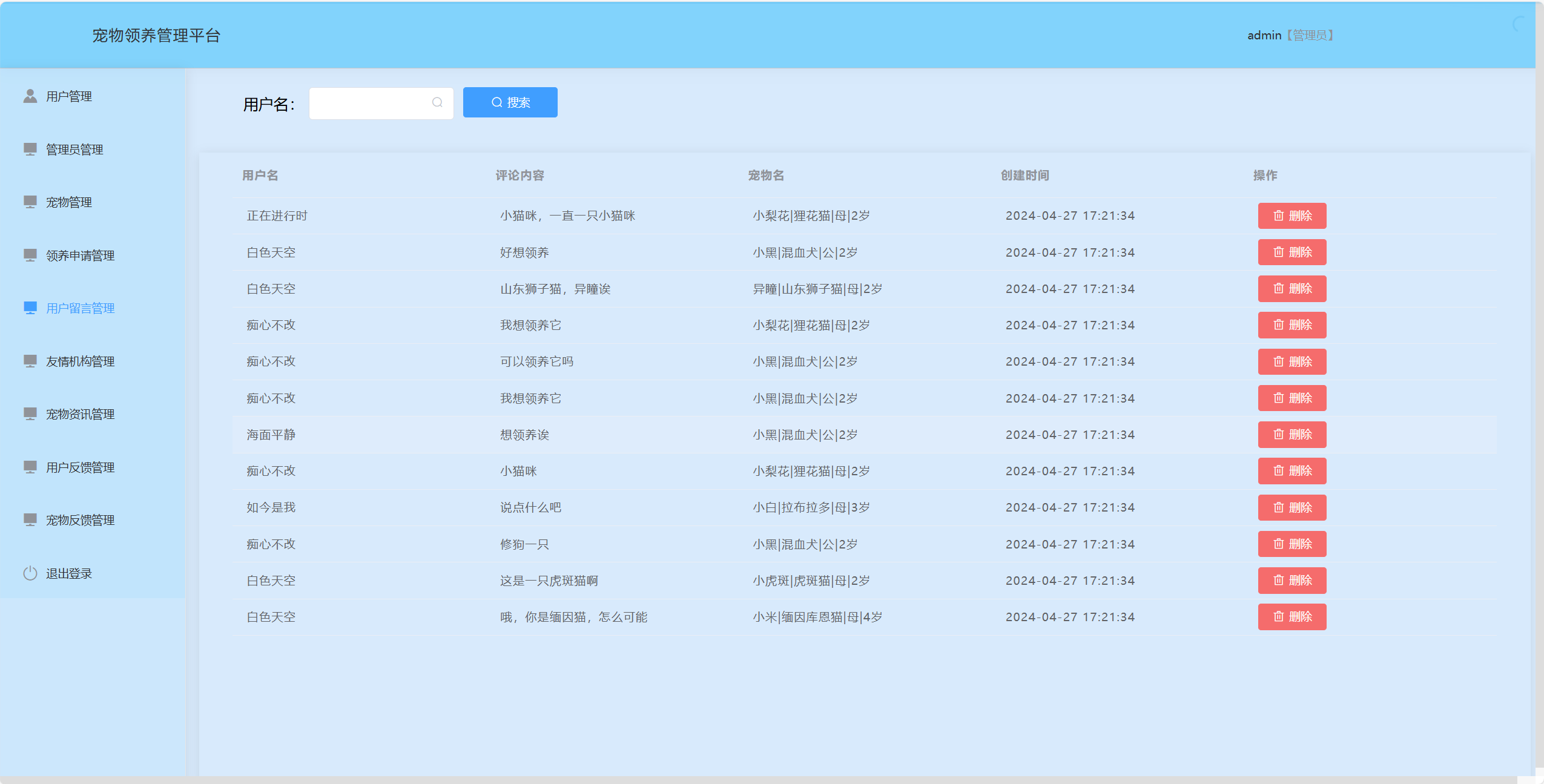Delete 海面平静's 想领养诶 comment

(x=1292, y=435)
